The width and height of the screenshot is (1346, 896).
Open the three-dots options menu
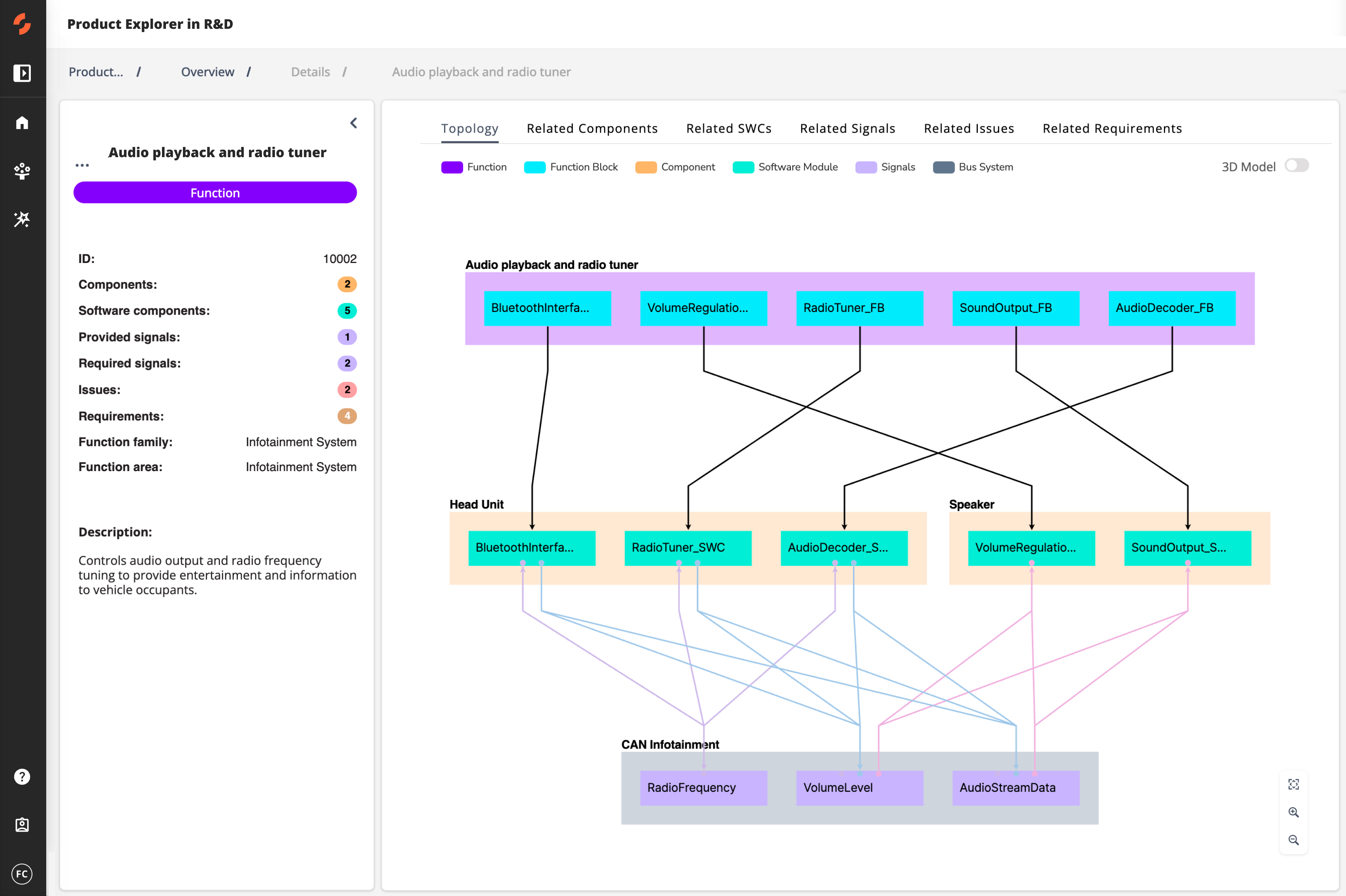pos(82,165)
